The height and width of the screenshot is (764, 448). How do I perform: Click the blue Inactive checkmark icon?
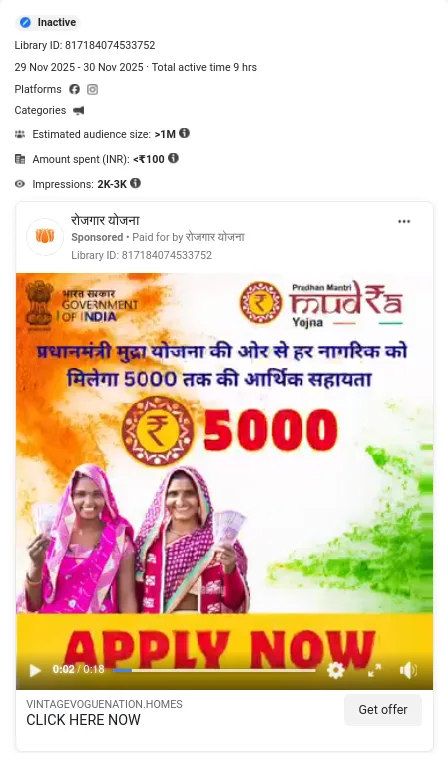[25, 22]
